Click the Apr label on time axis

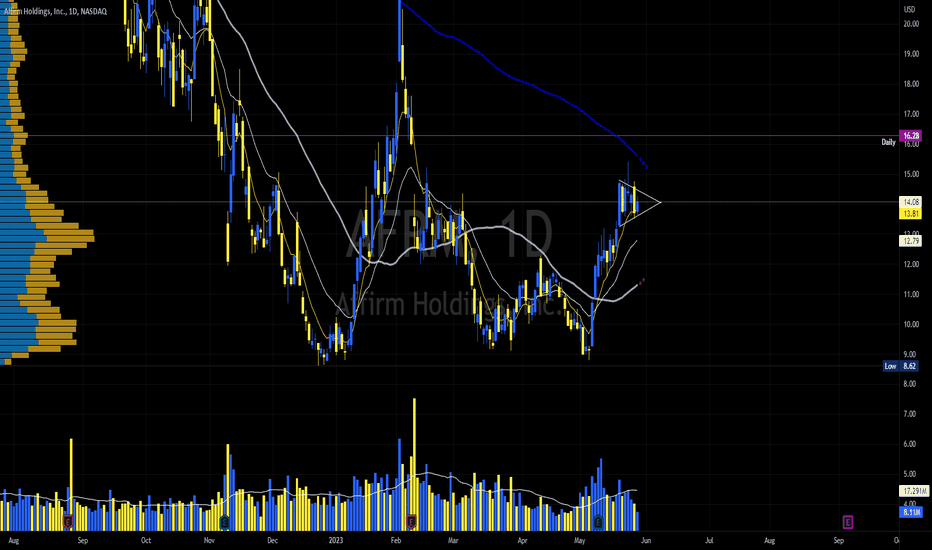(522, 540)
